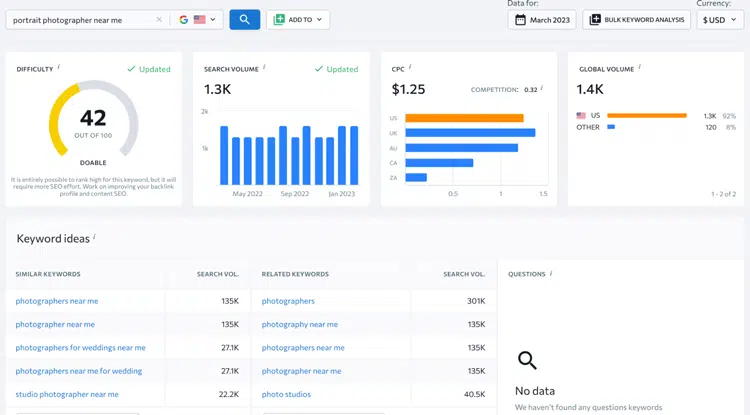Click the 22.2K search volume value
This screenshot has height=415, width=750.
coord(229,394)
